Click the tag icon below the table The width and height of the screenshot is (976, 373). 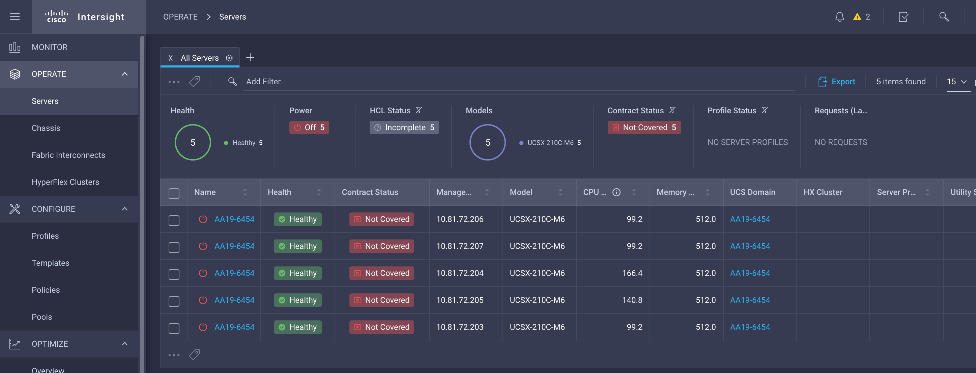[x=194, y=354]
